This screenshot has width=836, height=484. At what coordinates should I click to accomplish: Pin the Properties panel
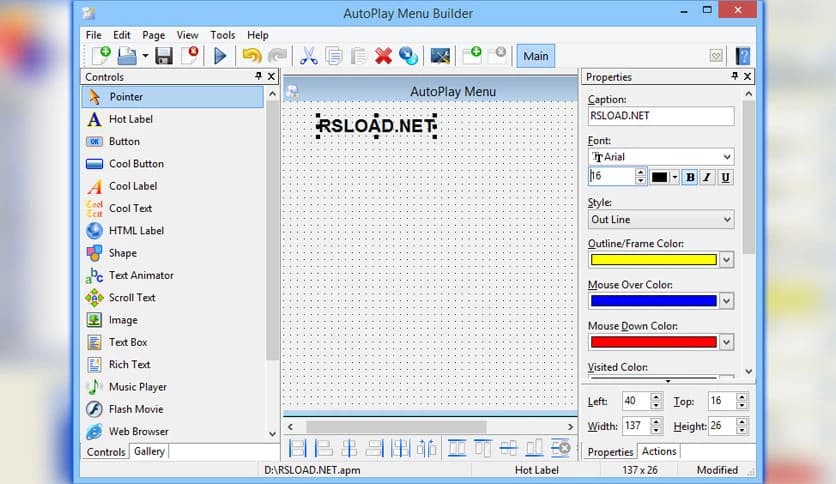click(735, 76)
